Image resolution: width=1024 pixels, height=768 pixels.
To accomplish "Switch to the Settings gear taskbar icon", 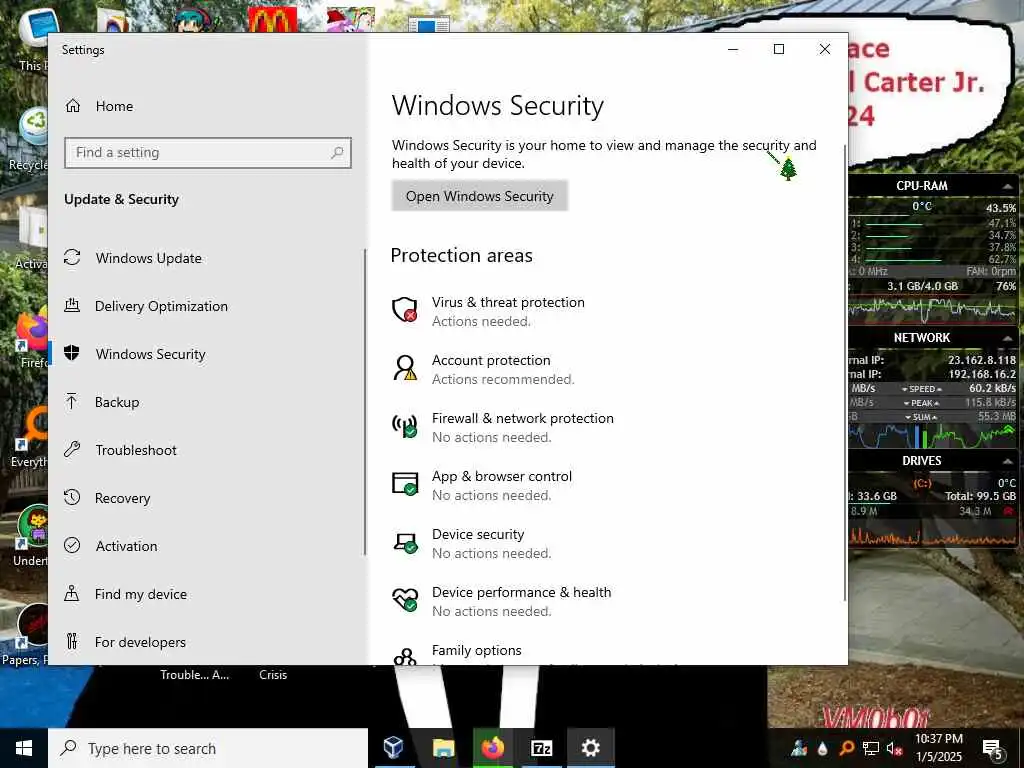I will (x=590, y=748).
